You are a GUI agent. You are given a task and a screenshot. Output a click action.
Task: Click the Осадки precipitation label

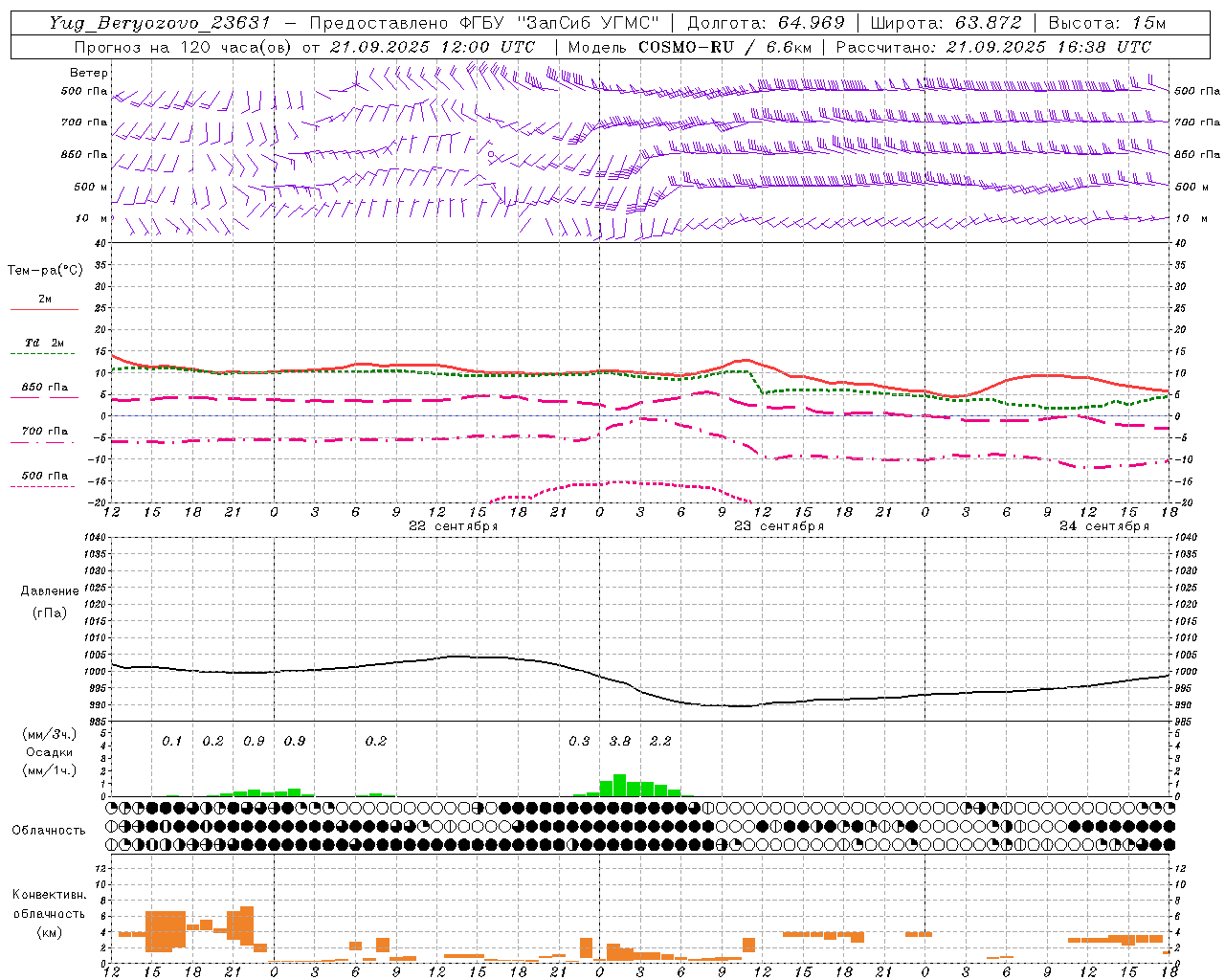[x=49, y=752]
